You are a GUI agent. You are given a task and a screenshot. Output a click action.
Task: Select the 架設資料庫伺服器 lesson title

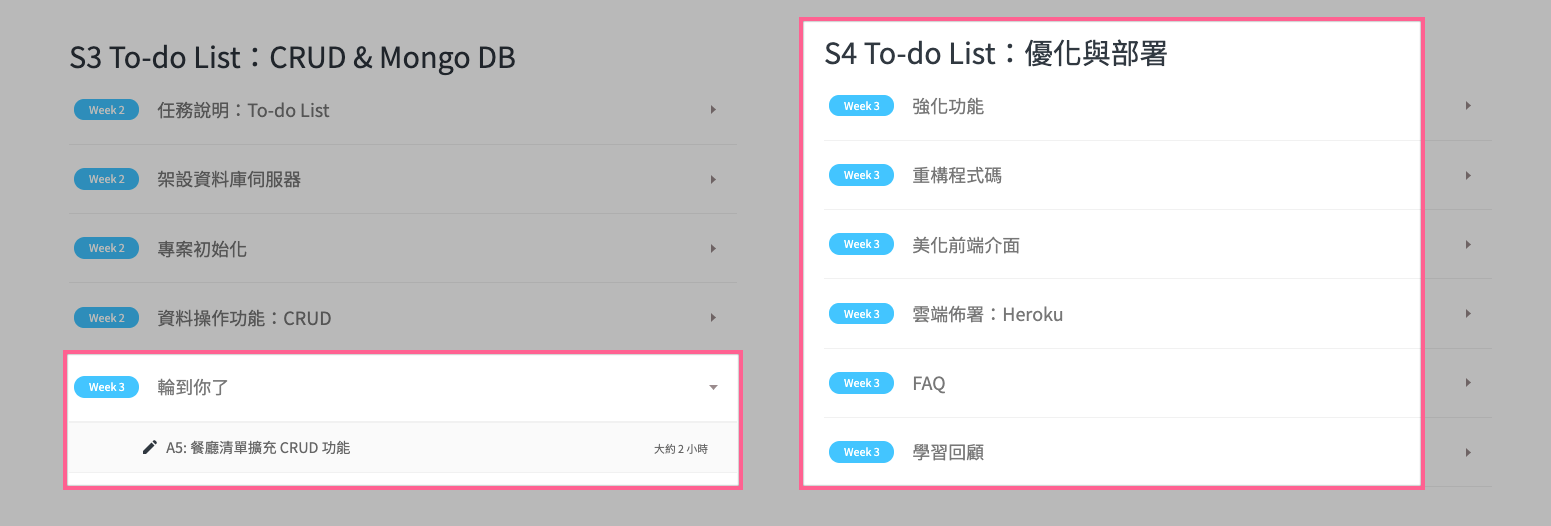(x=229, y=180)
